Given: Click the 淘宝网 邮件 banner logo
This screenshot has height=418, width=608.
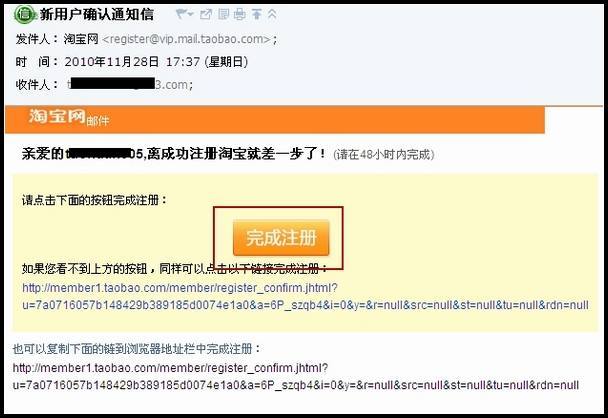Looking at the screenshot, I should tap(69, 117).
